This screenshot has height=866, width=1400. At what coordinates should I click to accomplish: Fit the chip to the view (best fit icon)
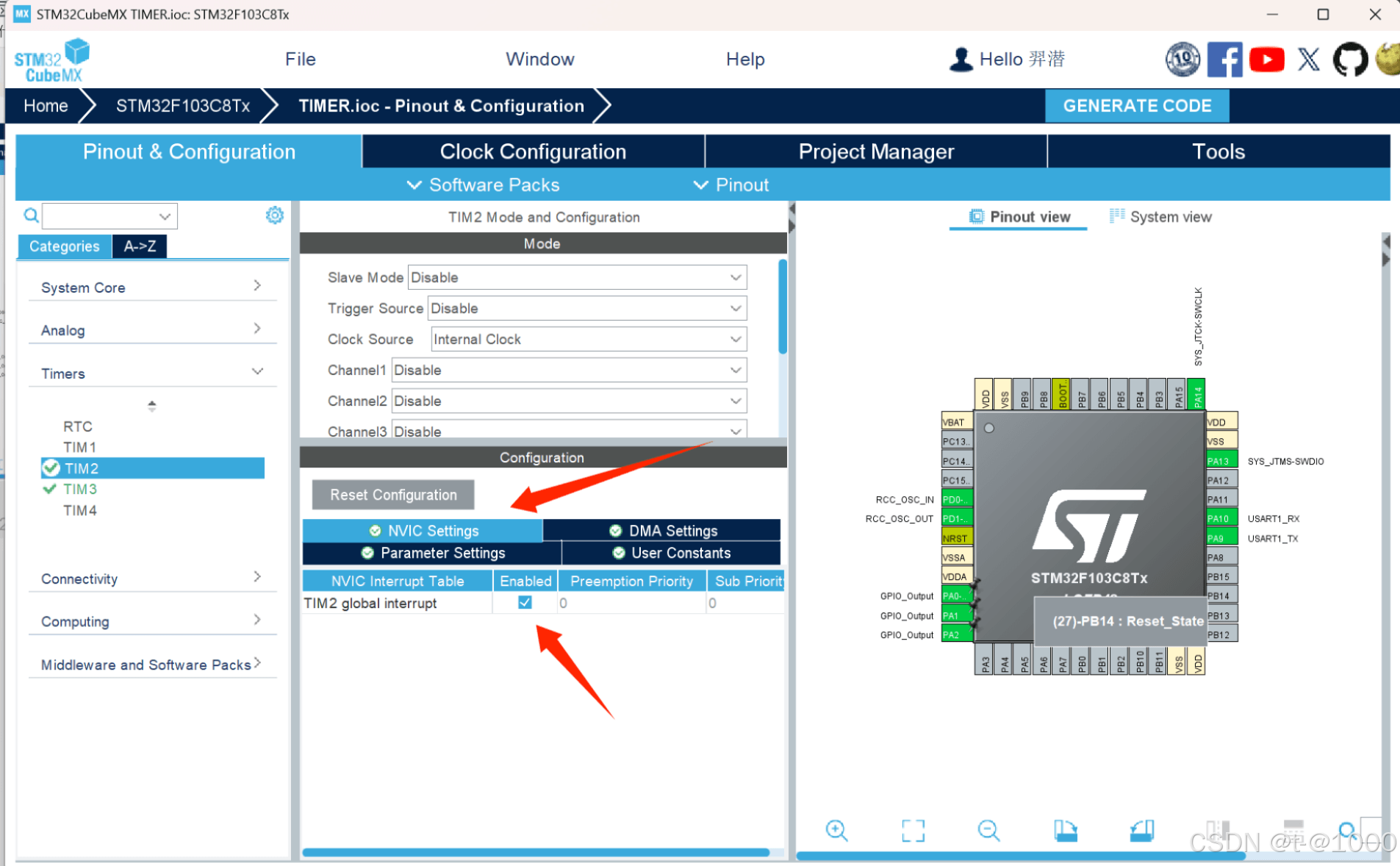(x=913, y=831)
